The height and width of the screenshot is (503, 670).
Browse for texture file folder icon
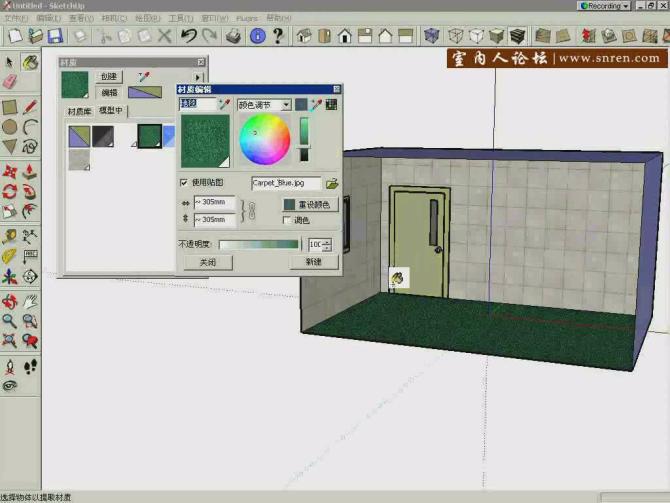332,184
